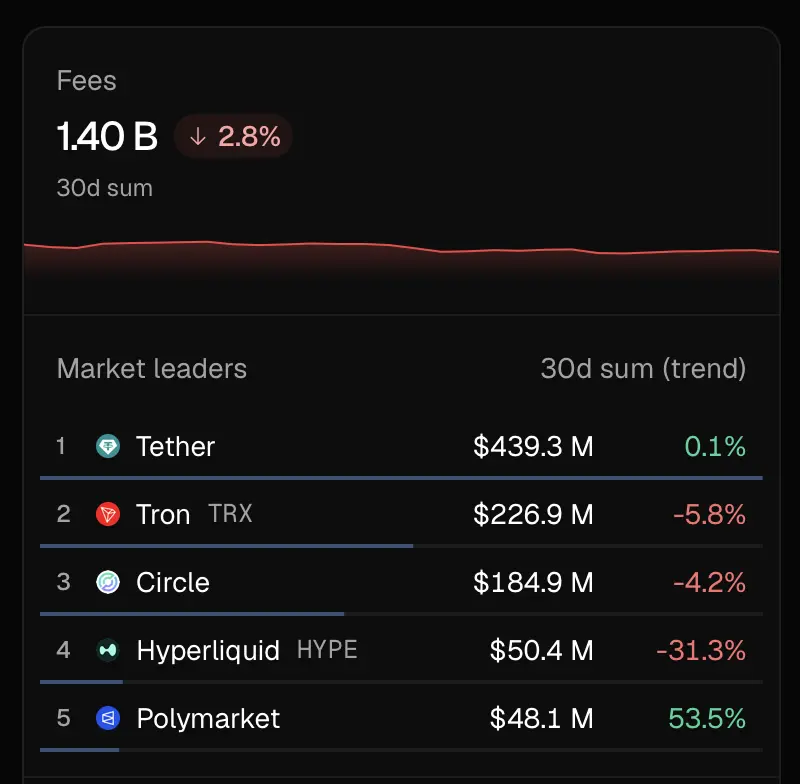The width and height of the screenshot is (800, 784).
Task: Click the red Tron logo icon
Action: [x=108, y=514]
